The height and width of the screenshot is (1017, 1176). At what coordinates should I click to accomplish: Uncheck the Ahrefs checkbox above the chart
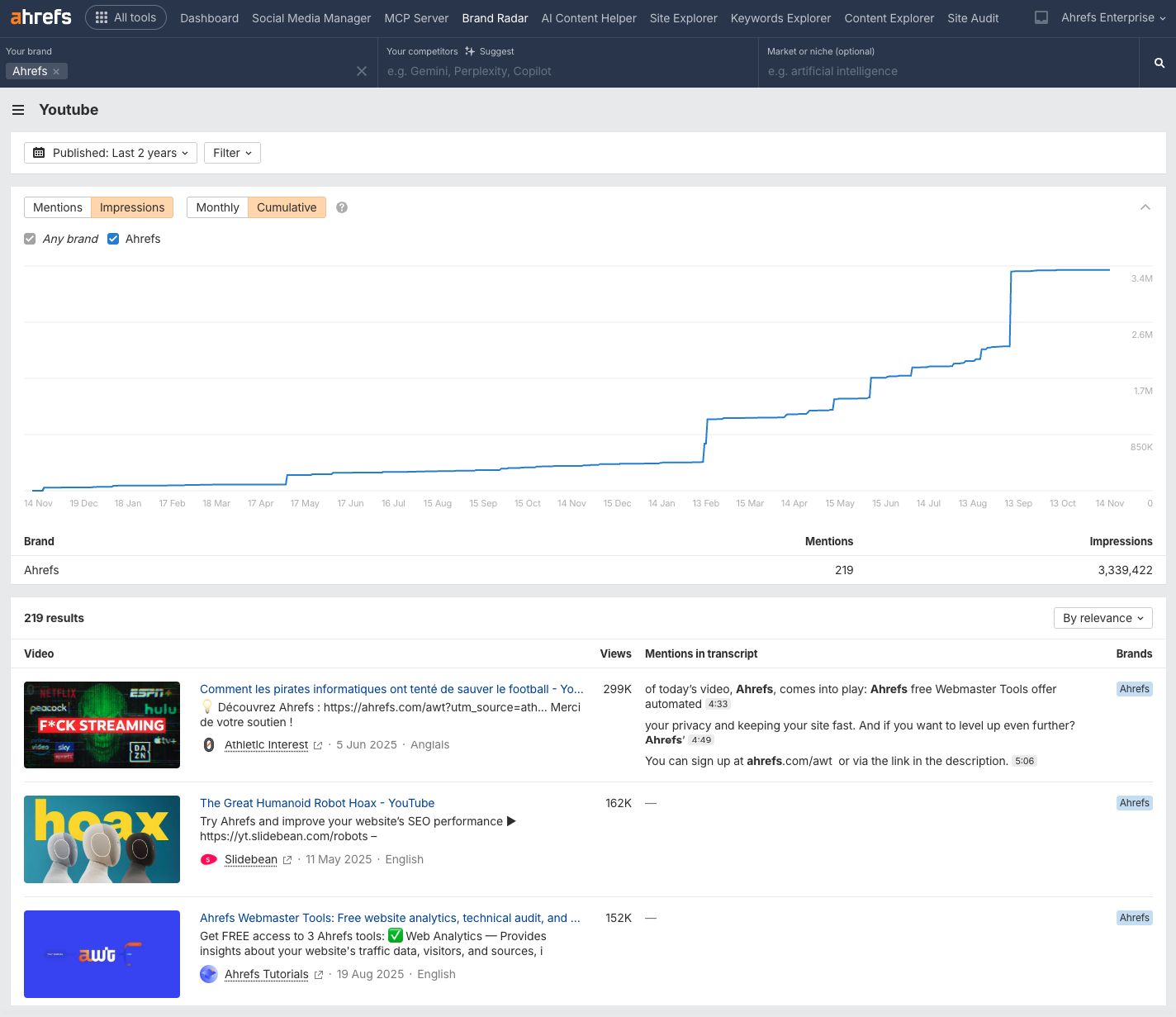click(113, 239)
